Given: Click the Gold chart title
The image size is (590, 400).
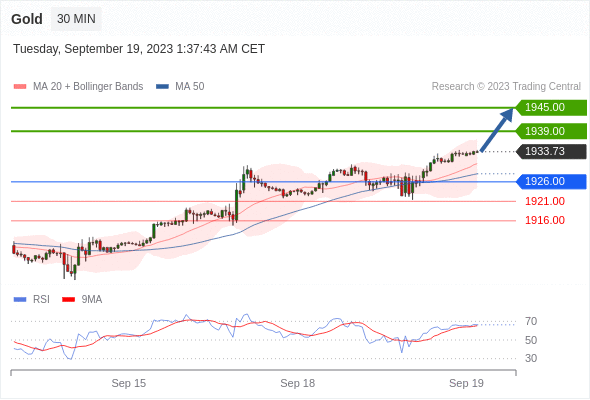Looking at the screenshot, I should pos(27,19).
